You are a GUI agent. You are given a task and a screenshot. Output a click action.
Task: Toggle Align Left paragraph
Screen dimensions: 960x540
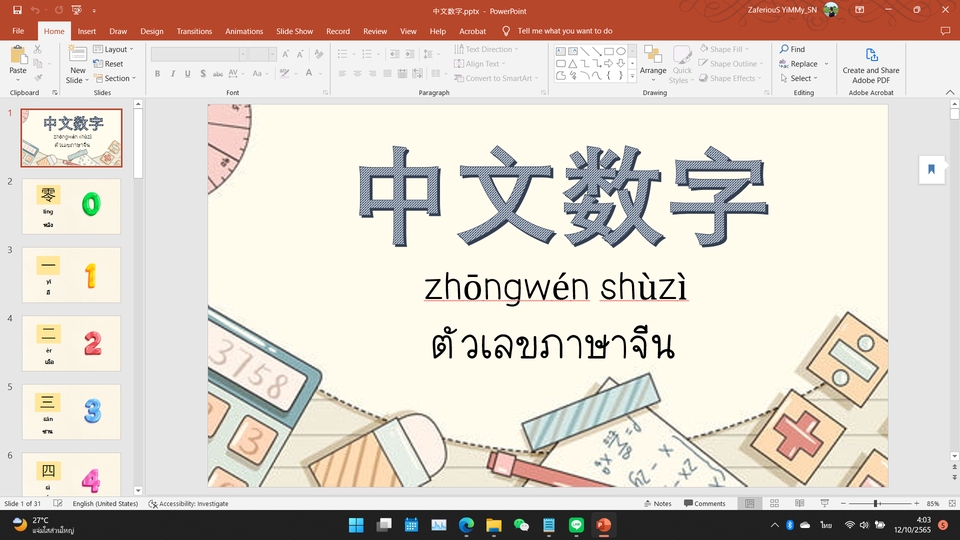(342, 73)
